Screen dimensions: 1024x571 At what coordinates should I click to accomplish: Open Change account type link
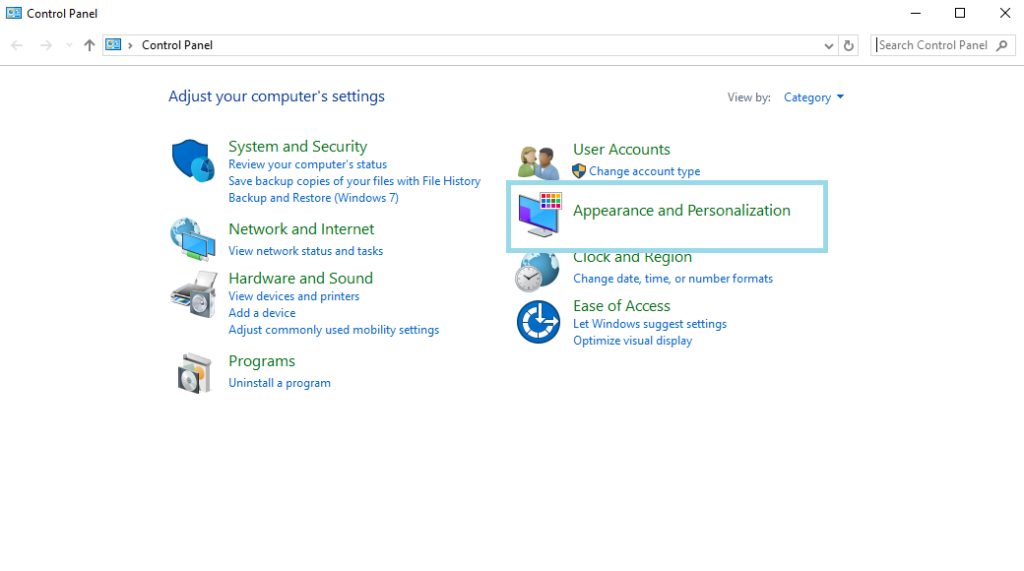pos(644,171)
